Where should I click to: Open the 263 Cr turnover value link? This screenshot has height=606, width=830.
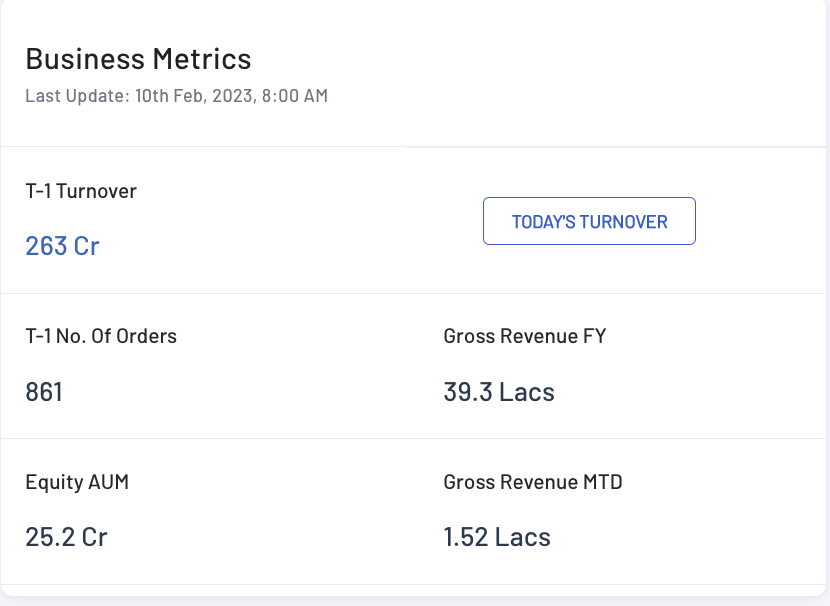62,245
